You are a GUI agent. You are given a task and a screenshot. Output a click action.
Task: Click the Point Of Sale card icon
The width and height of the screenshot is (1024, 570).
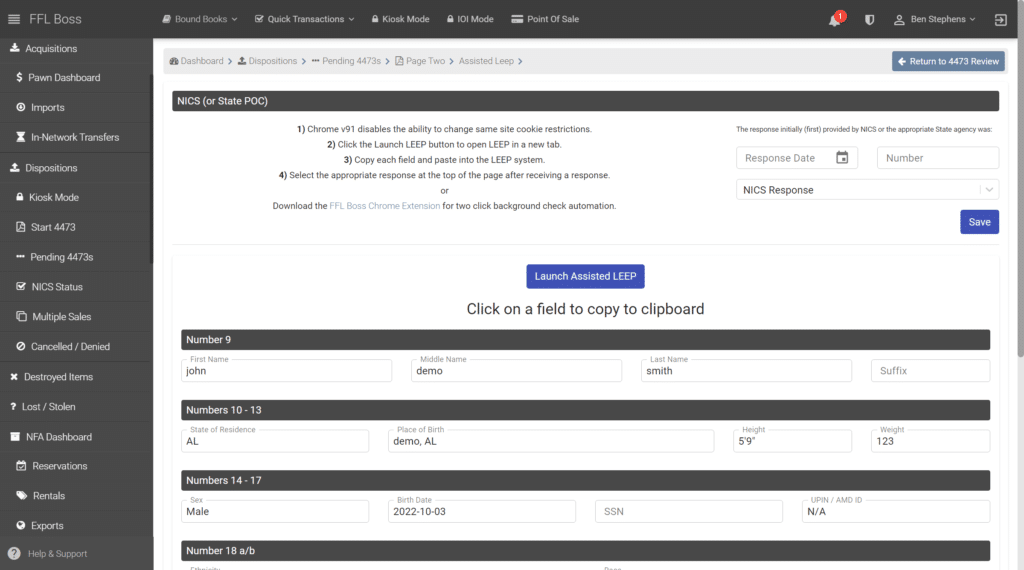coord(517,19)
